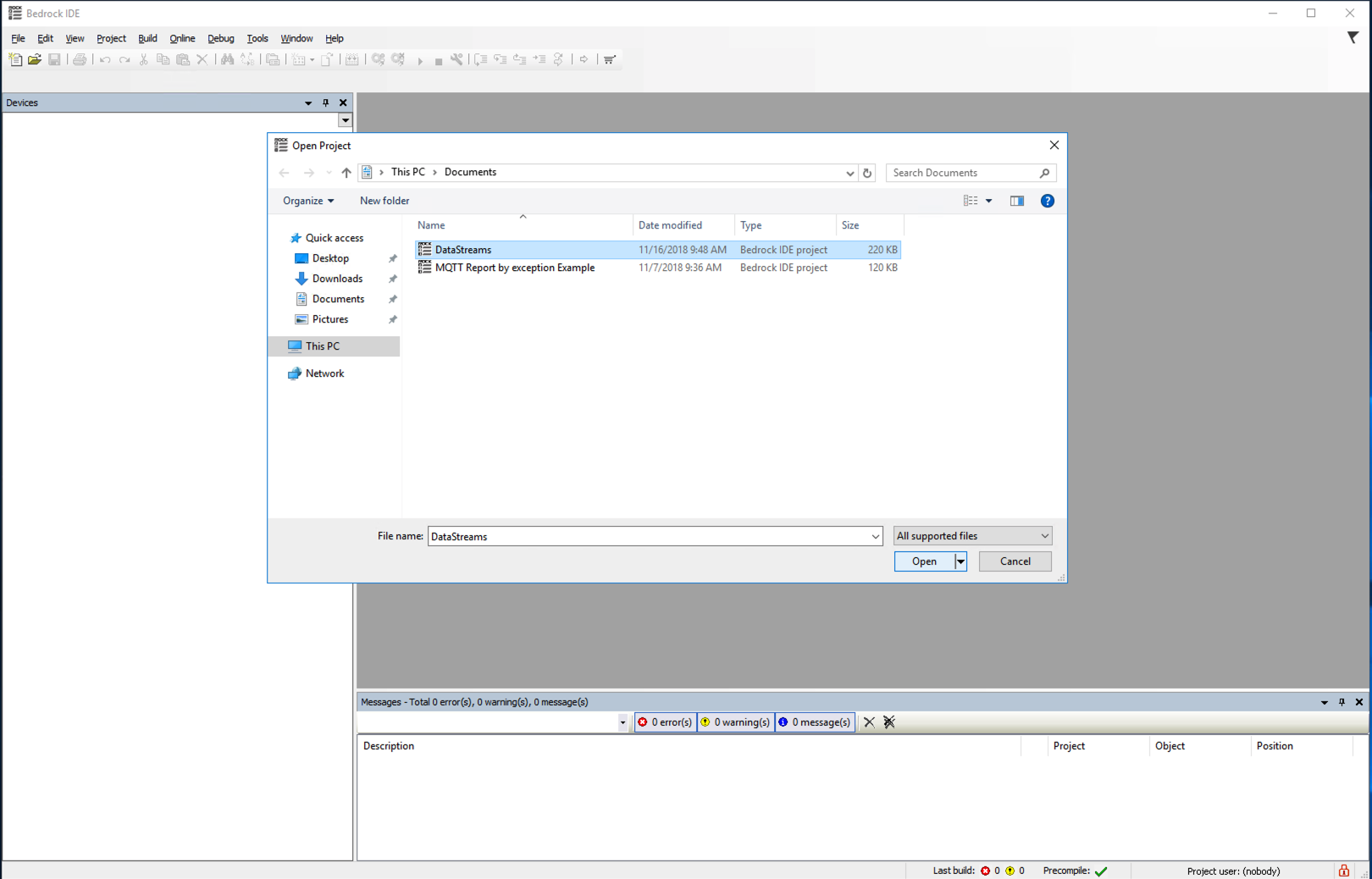Click the Build toolbar icon

[352, 59]
